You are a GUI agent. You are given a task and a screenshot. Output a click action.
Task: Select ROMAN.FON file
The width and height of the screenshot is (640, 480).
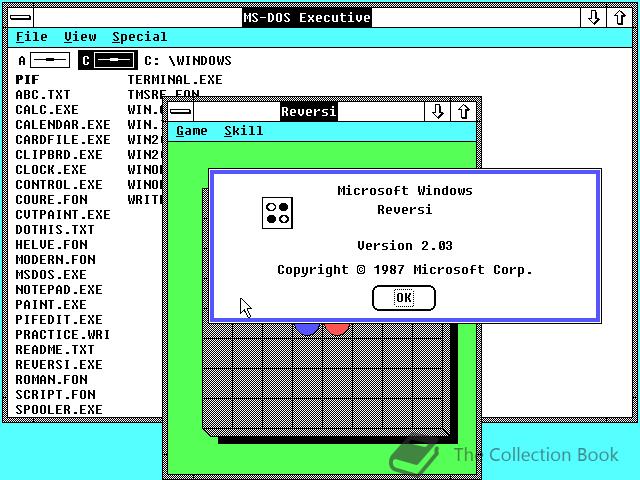[x=51, y=380]
